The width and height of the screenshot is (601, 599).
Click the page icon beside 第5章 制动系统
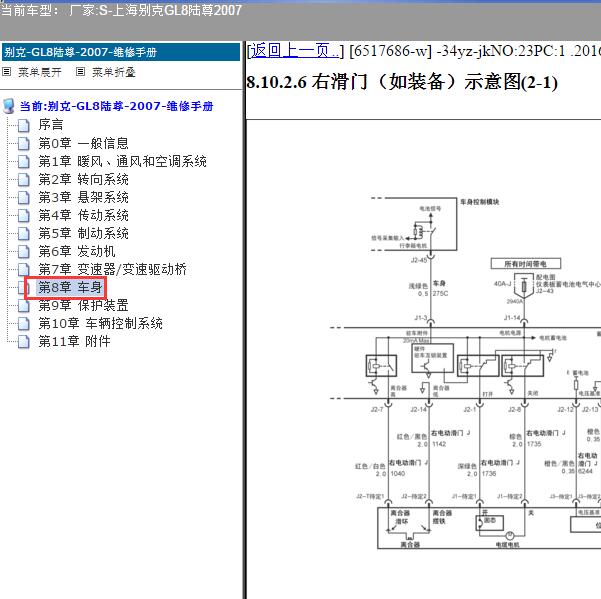23,233
